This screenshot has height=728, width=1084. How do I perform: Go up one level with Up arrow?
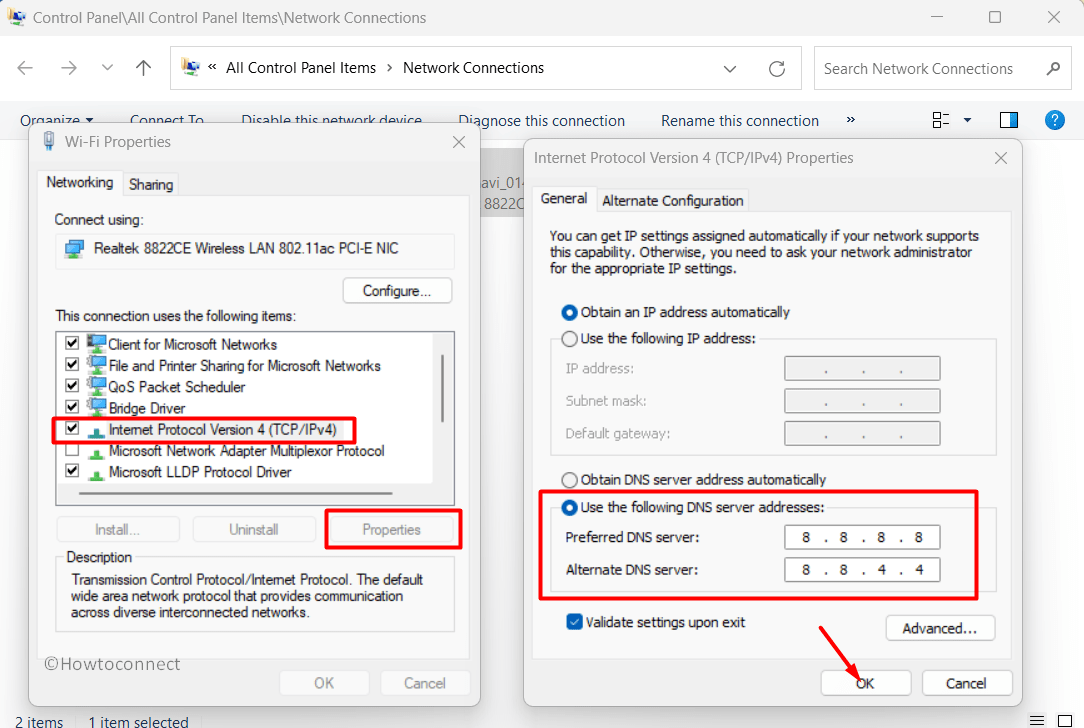coord(143,68)
